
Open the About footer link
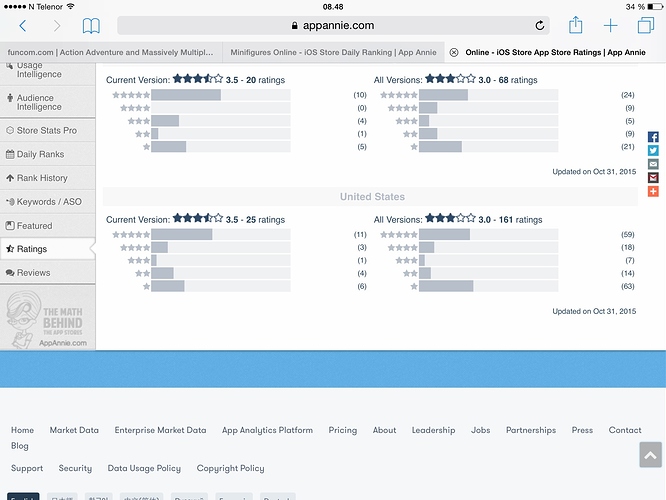[384, 430]
